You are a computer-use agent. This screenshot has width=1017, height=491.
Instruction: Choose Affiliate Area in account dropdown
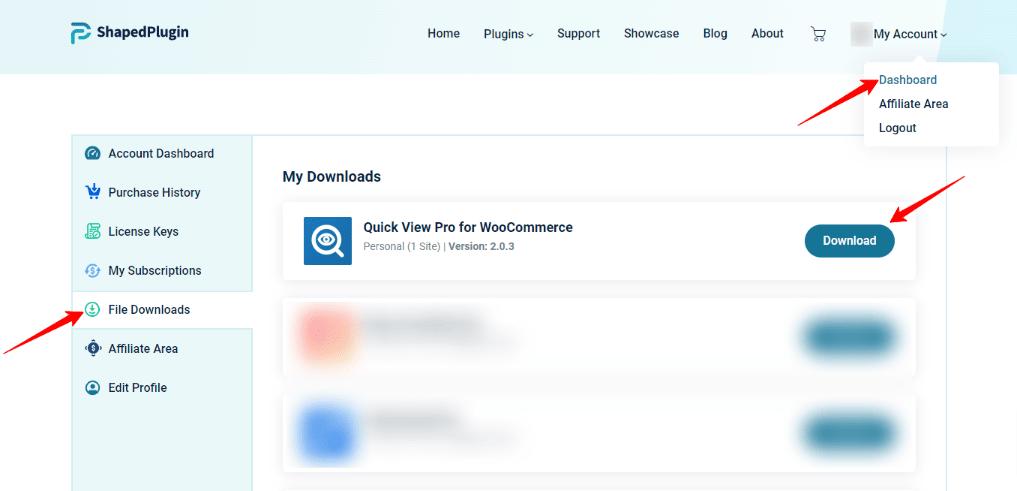pyautogui.click(x=913, y=104)
